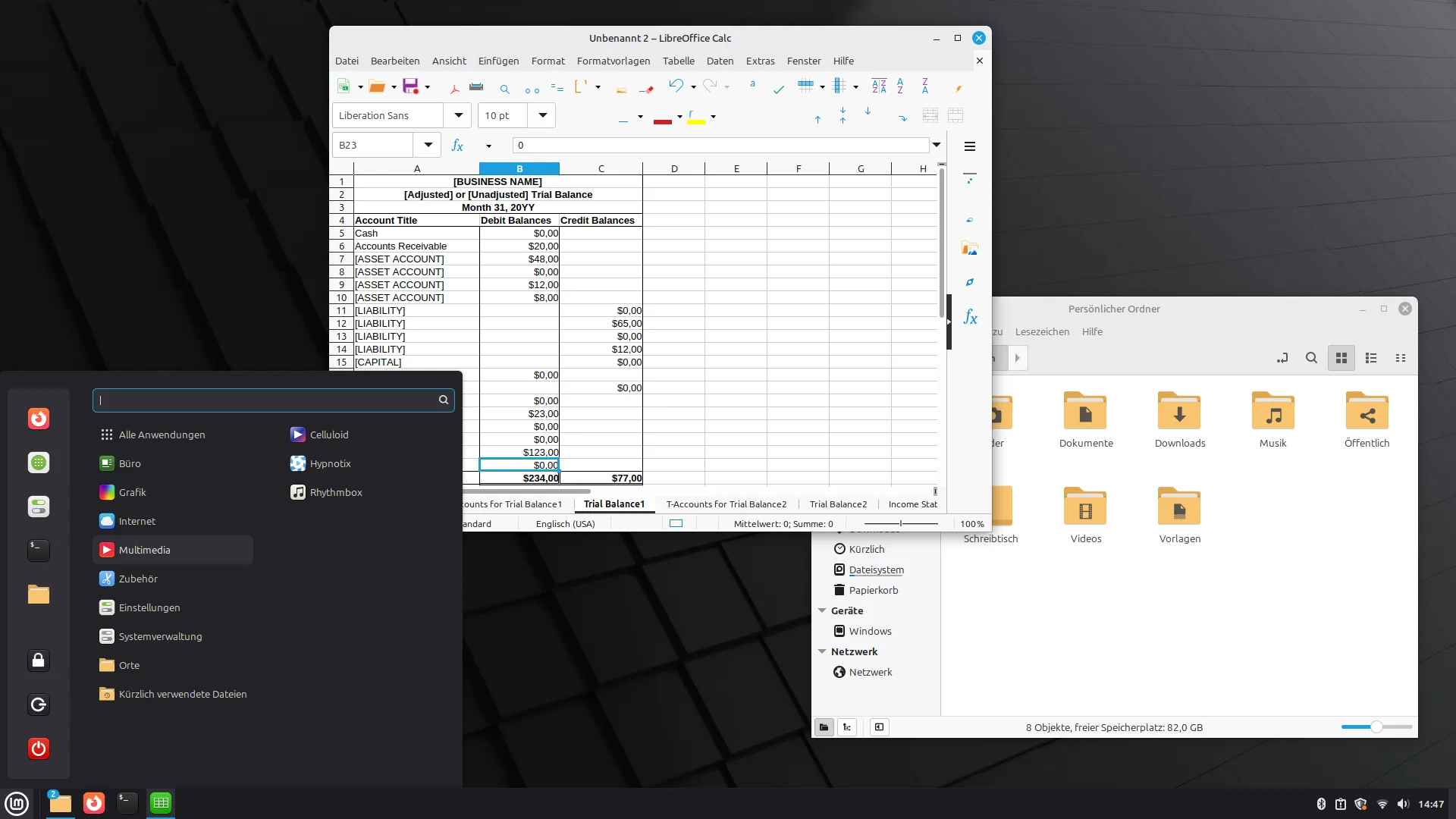
Task: Click the Bluetooth icon in system tray
Action: pos(1321,804)
